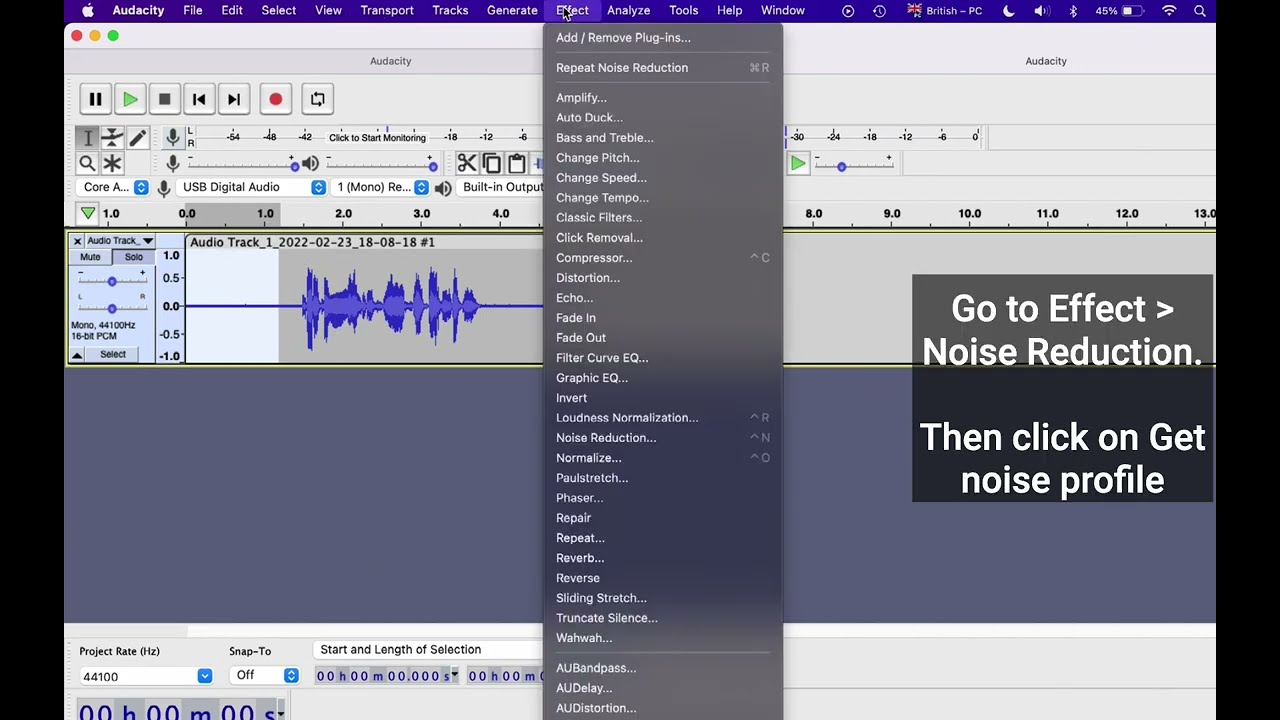
Task: Open the Transport menu
Action: click(387, 10)
